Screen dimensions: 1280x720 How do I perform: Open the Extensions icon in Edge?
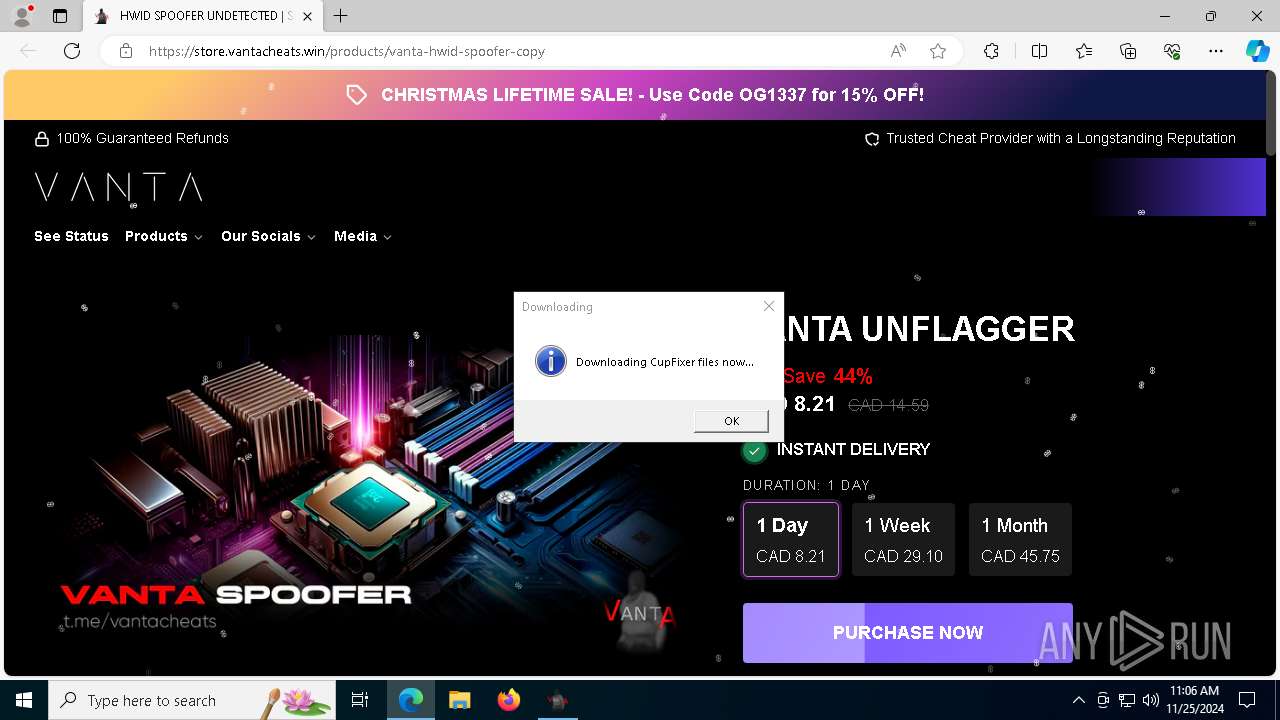tap(991, 51)
